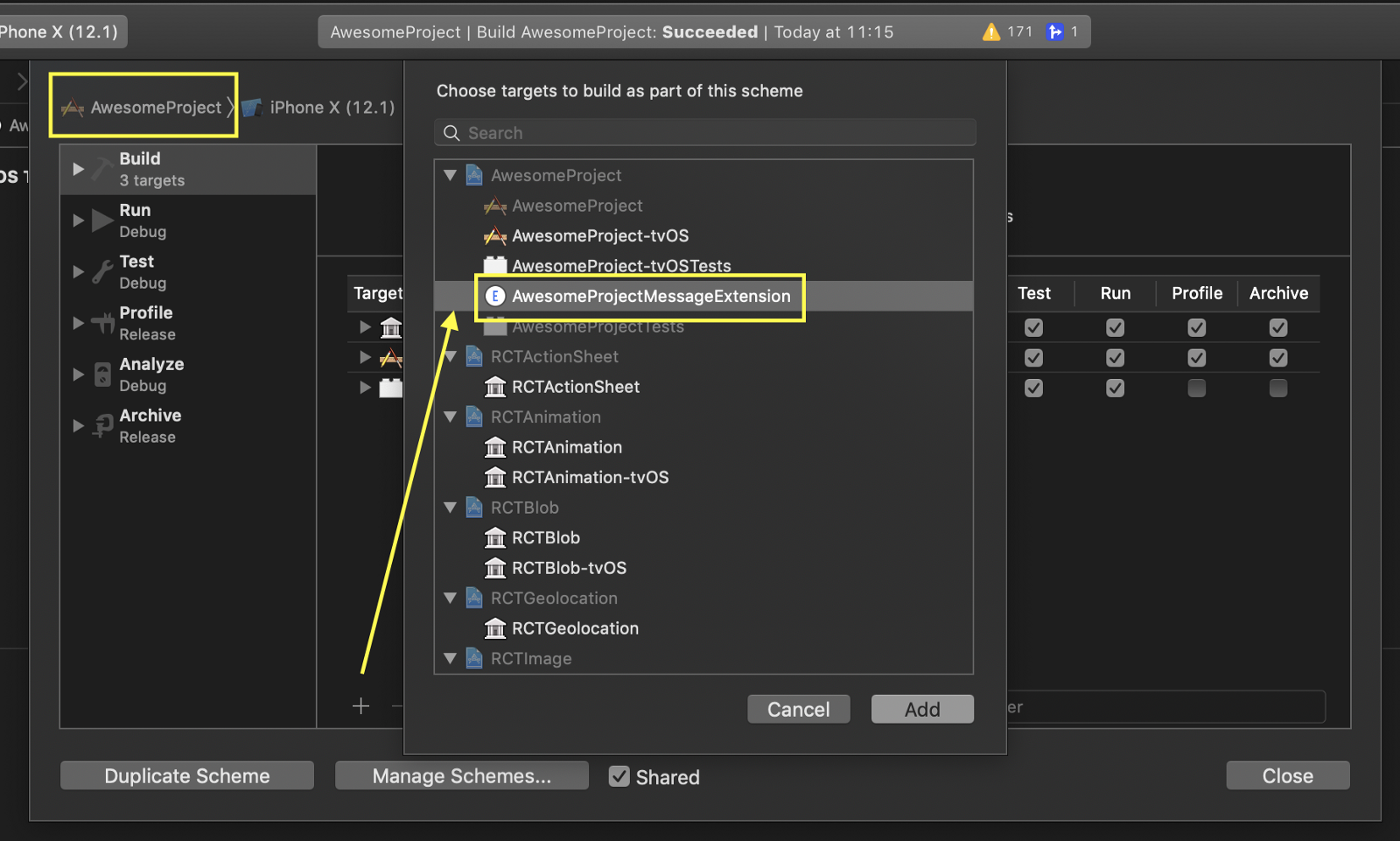This screenshot has width=1400, height=841.
Task: Close the scheme editor
Action: (x=1288, y=775)
